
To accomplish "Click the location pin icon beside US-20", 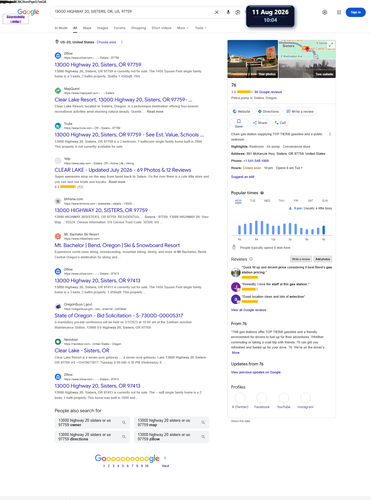I will click(x=57, y=42).
